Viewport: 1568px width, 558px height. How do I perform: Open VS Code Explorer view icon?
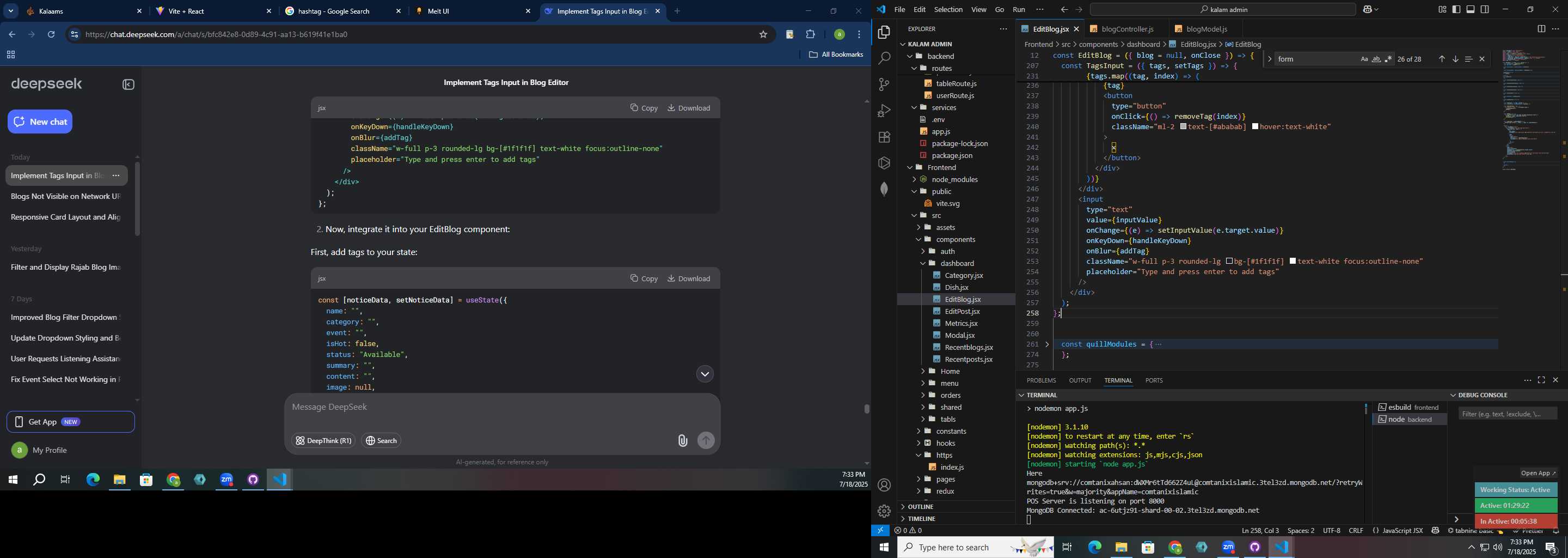[x=884, y=32]
